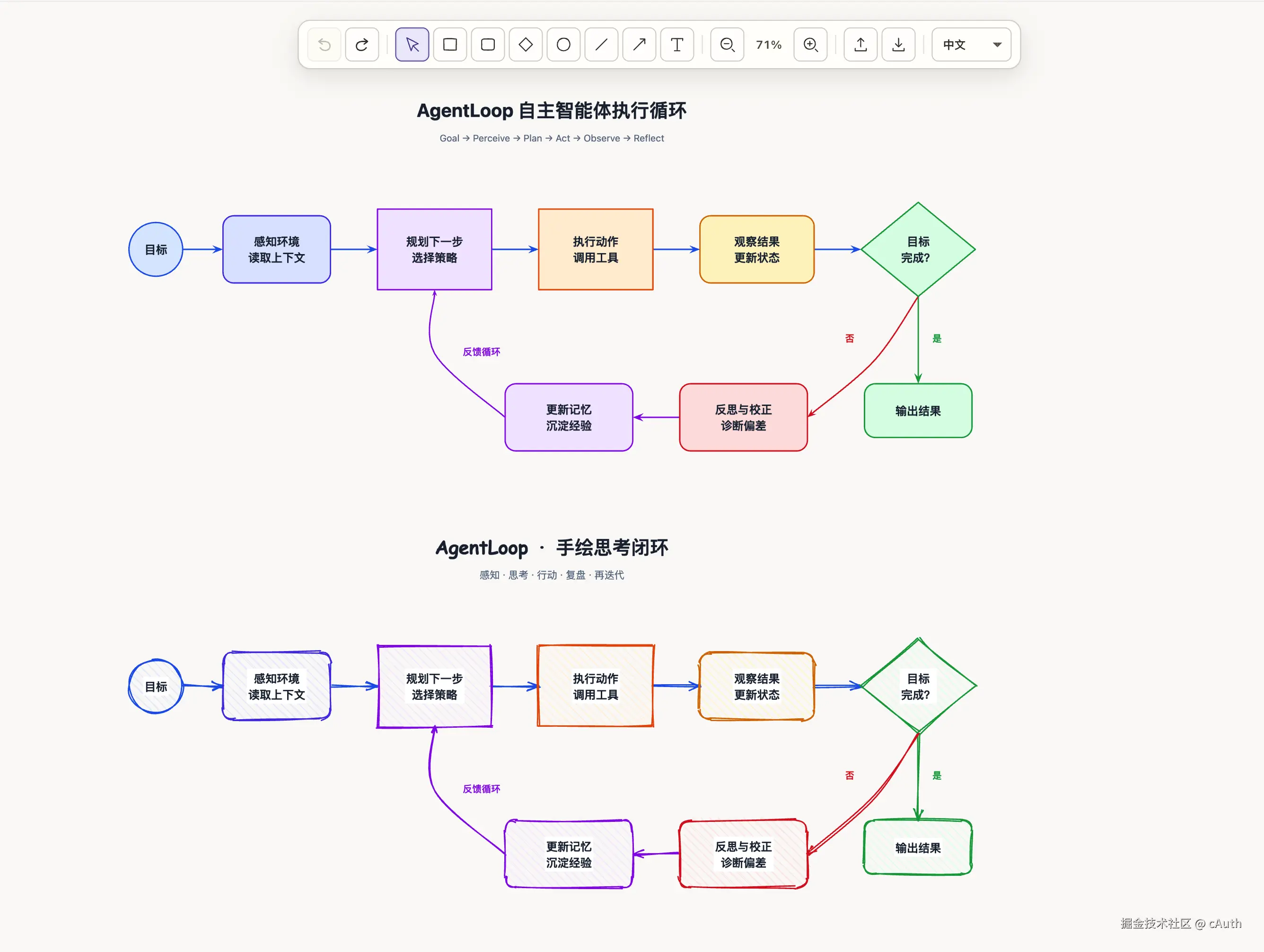Click the top green 是 label

click(x=937, y=338)
